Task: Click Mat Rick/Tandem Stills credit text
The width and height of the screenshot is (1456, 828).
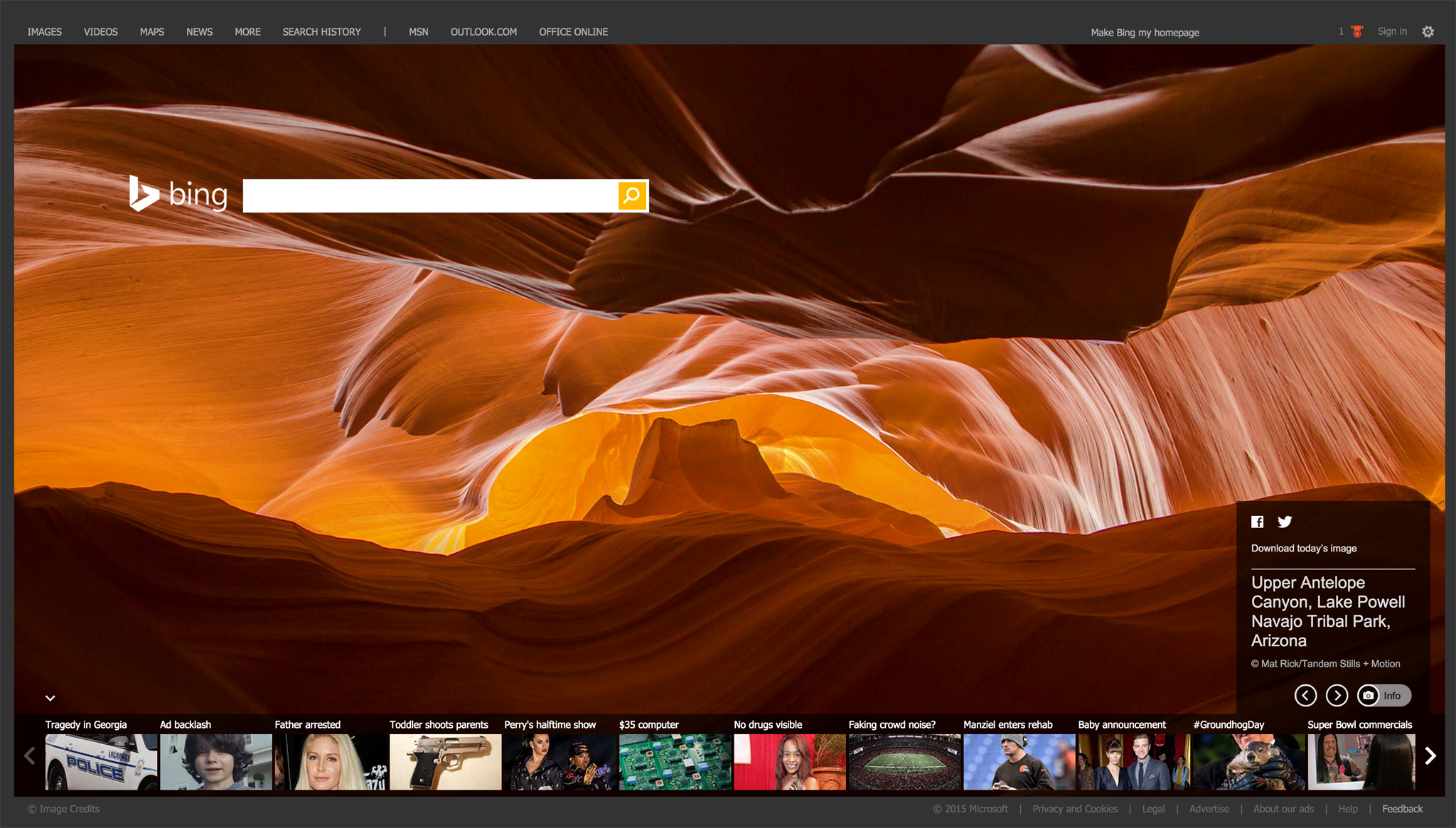Action: point(1325,664)
